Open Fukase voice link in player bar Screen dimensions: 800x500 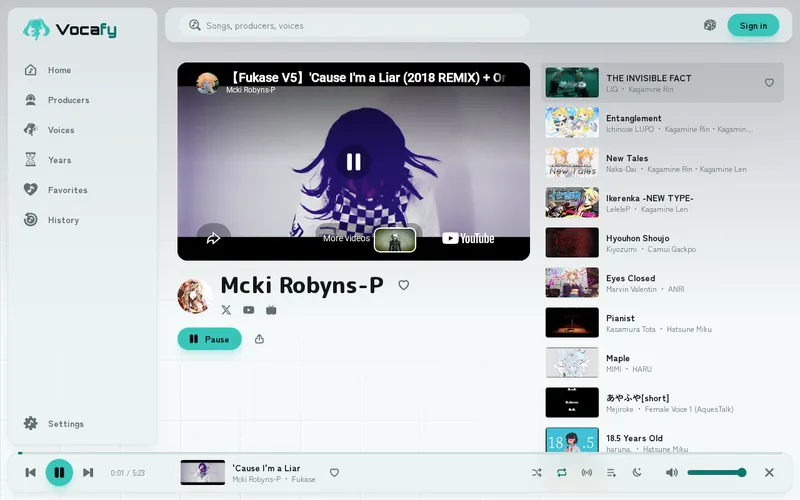pos(304,480)
